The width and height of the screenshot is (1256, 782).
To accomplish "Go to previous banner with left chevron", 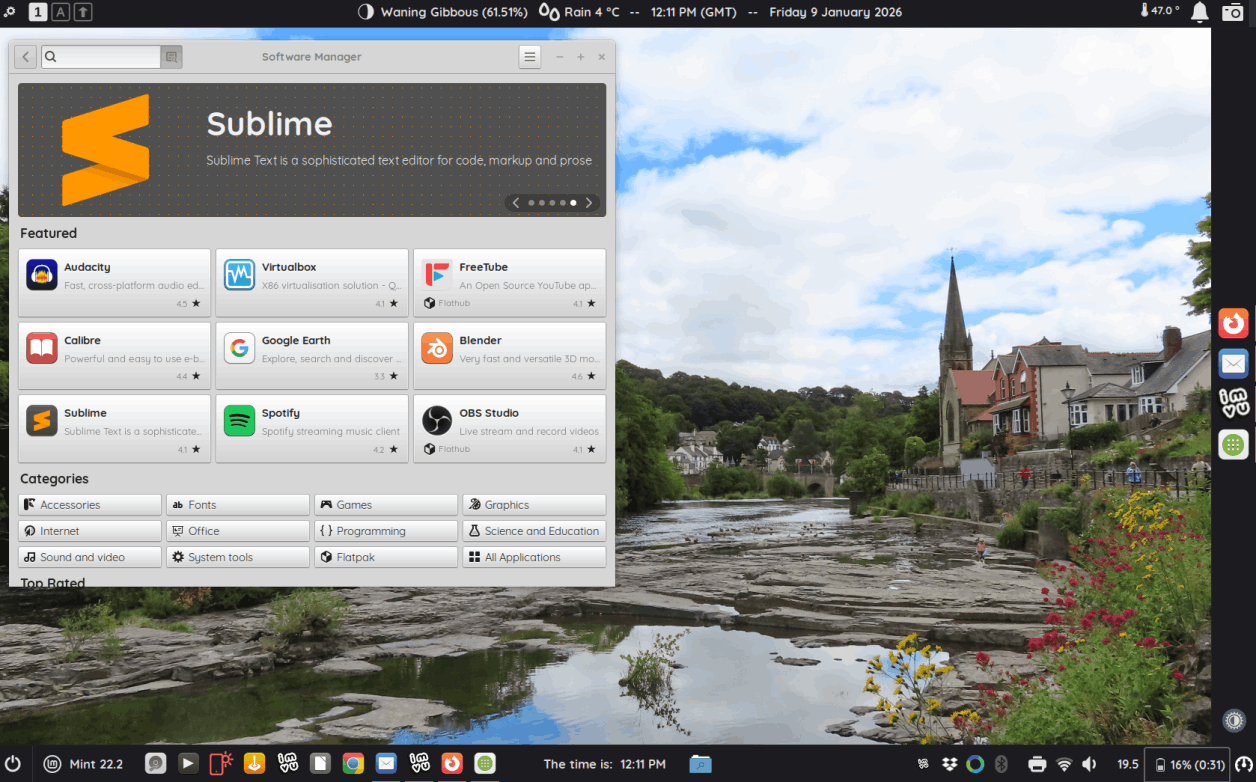I will click(516, 203).
